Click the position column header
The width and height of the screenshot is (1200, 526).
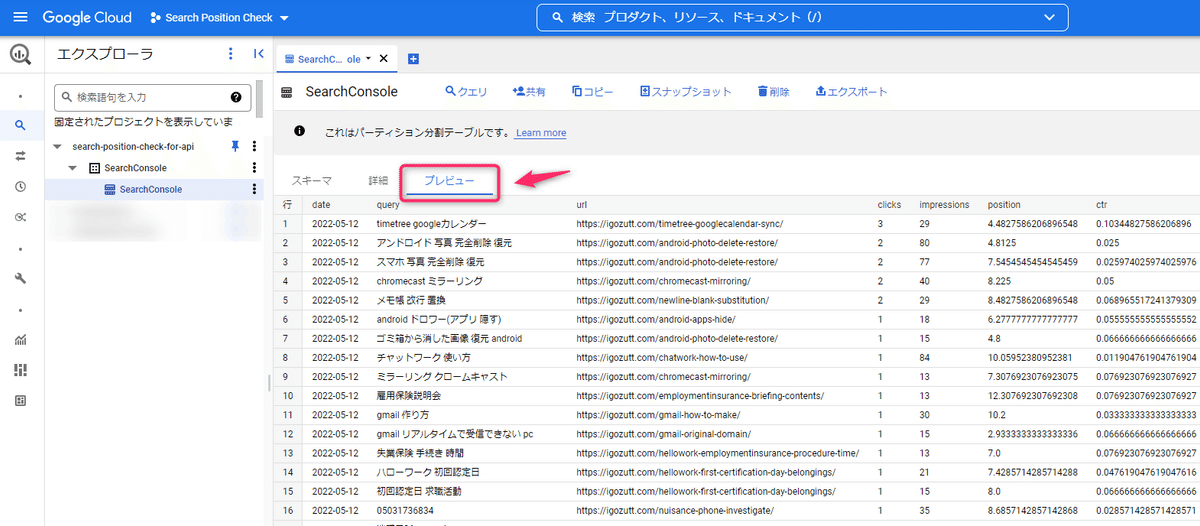(x=1004, y=205)
